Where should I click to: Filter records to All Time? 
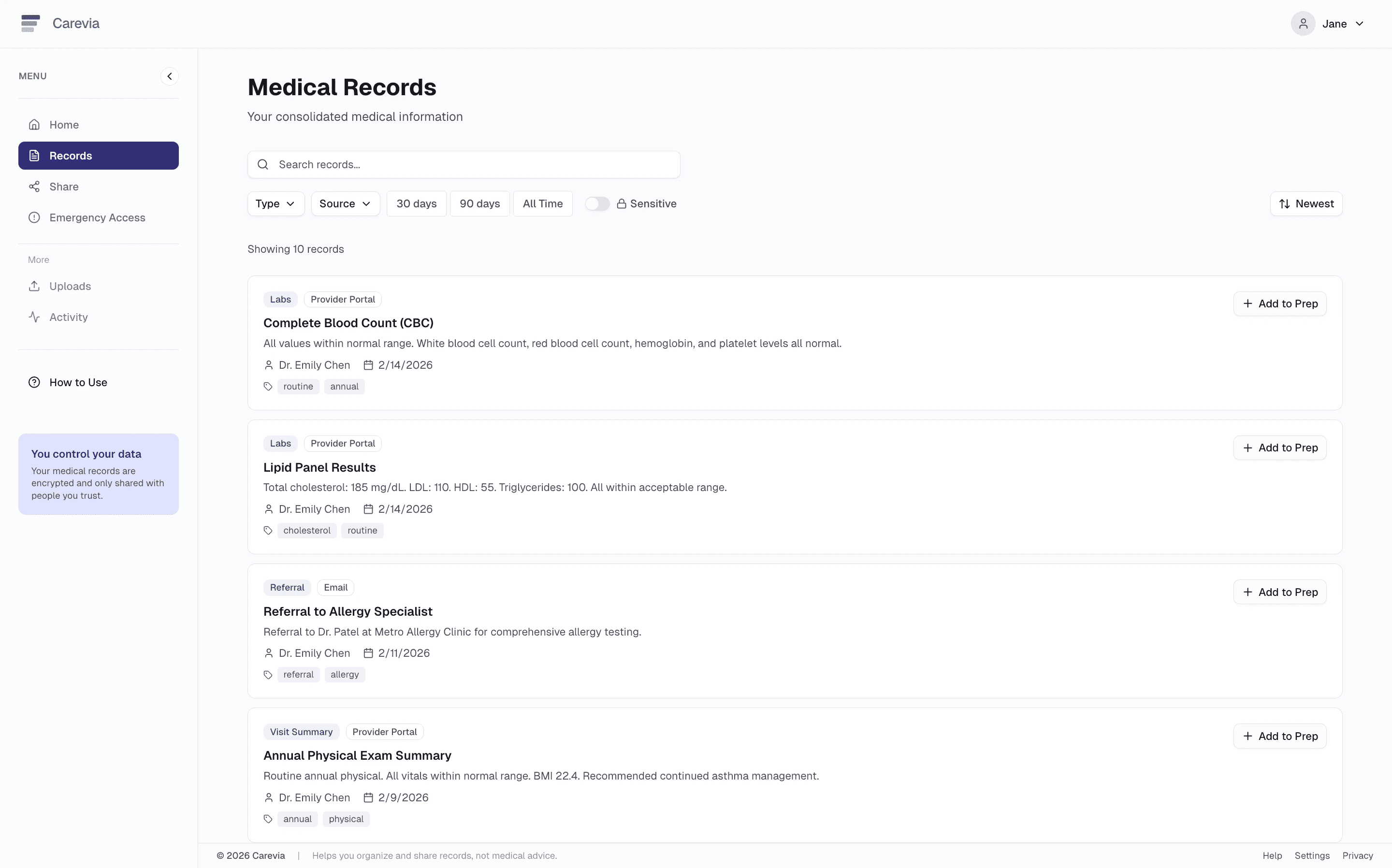pyautogui.click(x=542, y=204)
